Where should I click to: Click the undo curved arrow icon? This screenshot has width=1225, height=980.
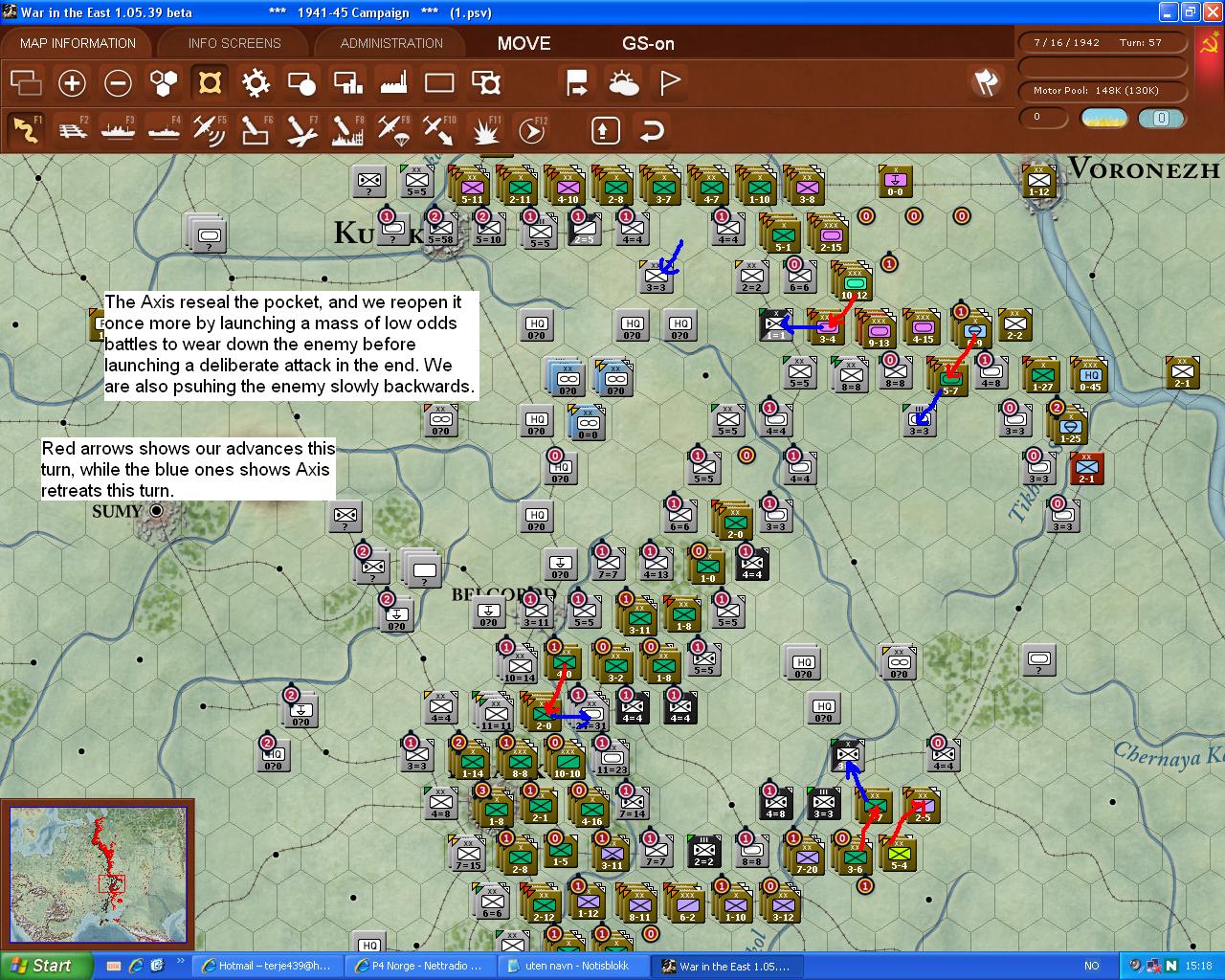(x=651, y=129)
